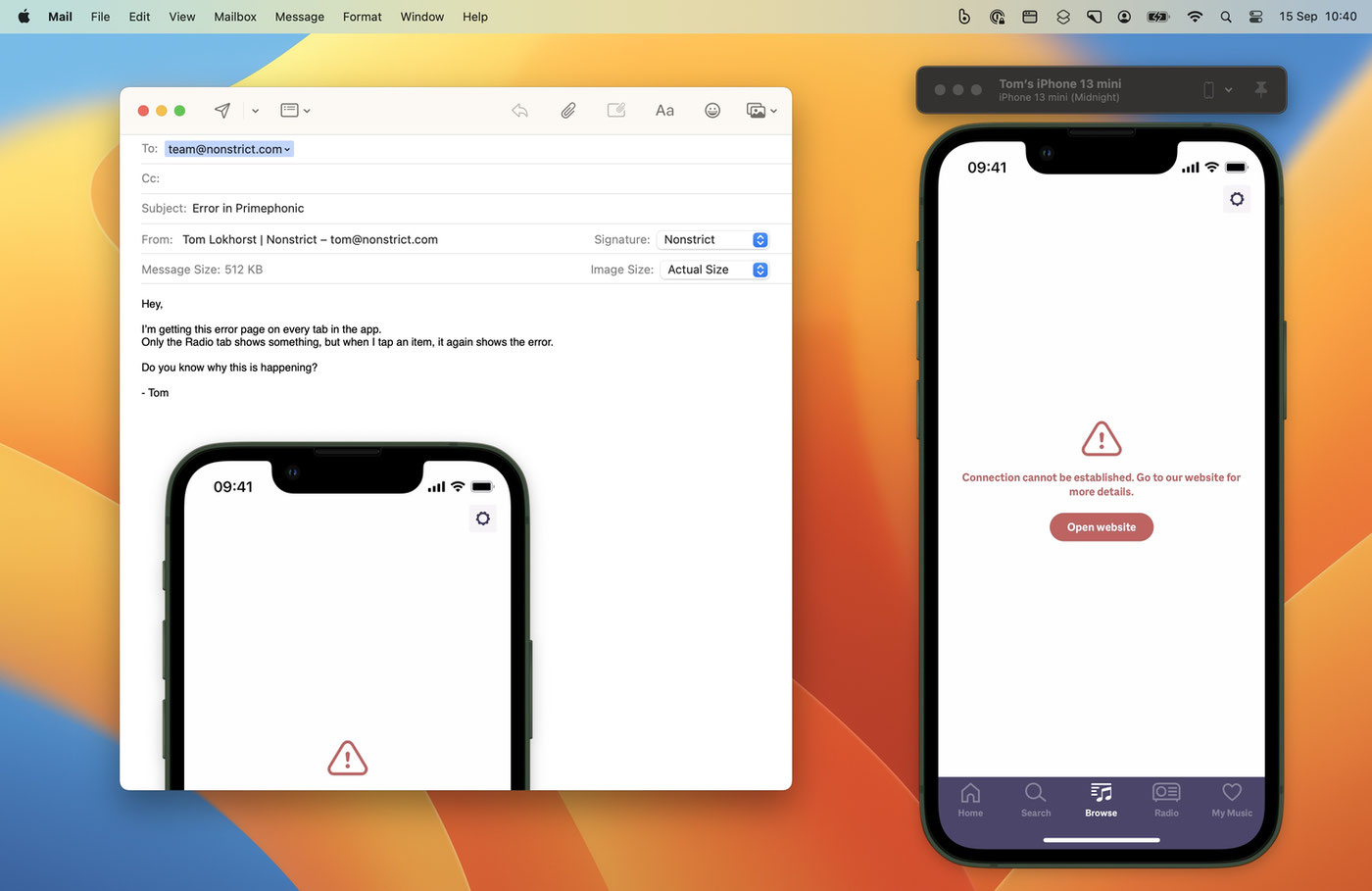Viewport: 1372px width, 891px height.
Task: Click the Message Size: 512 KB text
Action: point(202,270)
